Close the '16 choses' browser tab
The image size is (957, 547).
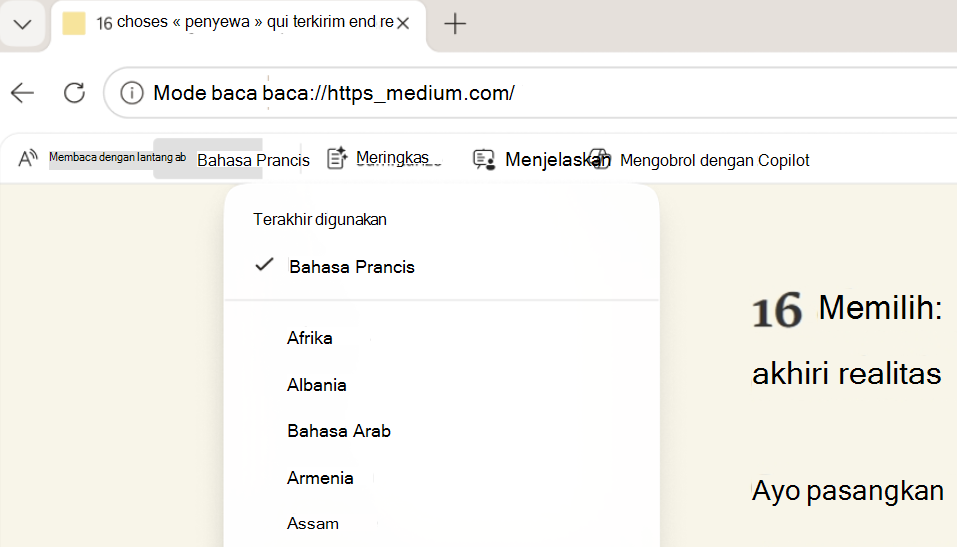tap(403, 24)
